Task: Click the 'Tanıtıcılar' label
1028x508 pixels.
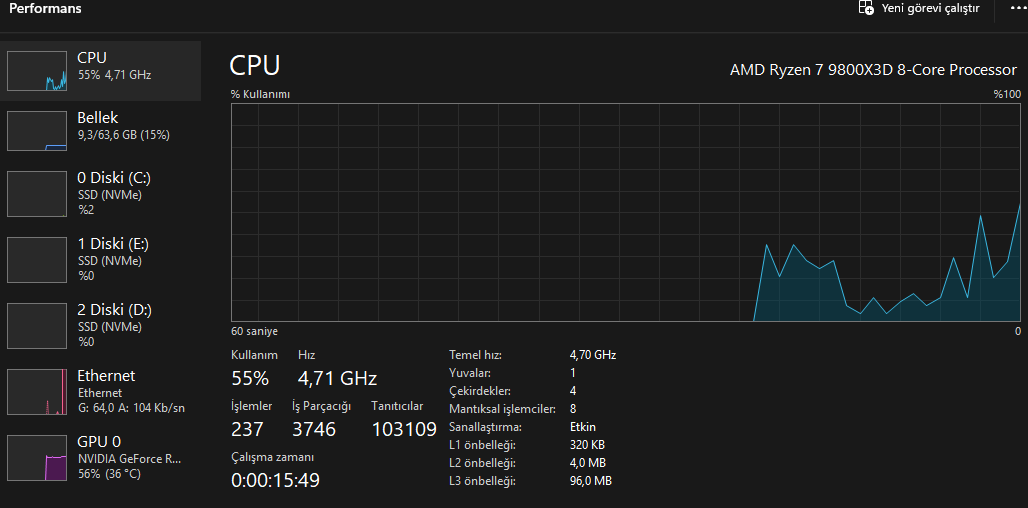Action: point(397,406)
